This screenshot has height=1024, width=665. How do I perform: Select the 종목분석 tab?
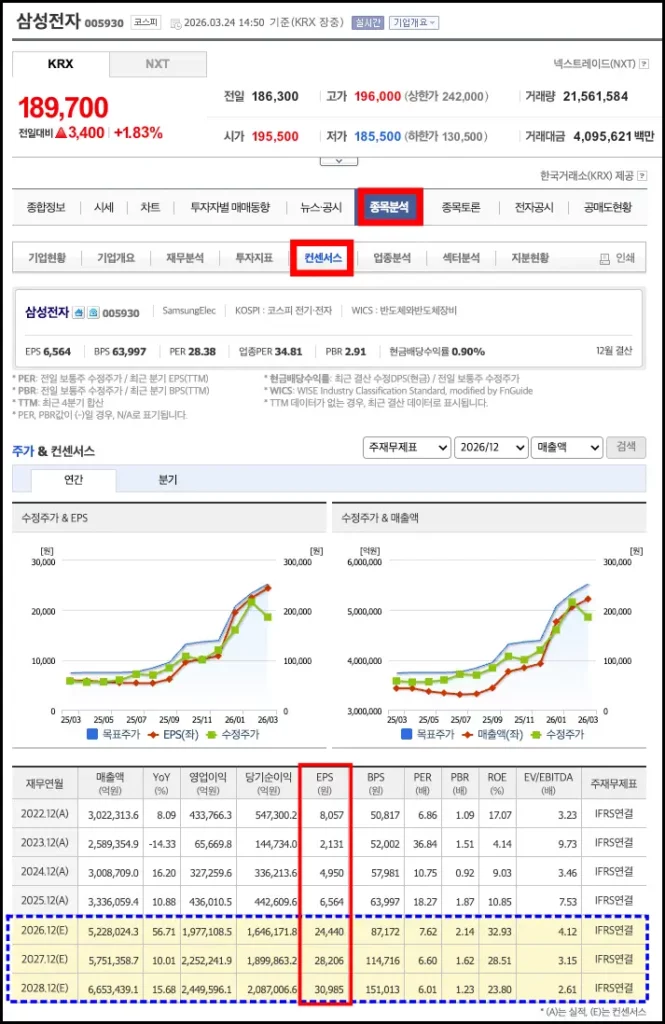point(389,207)
